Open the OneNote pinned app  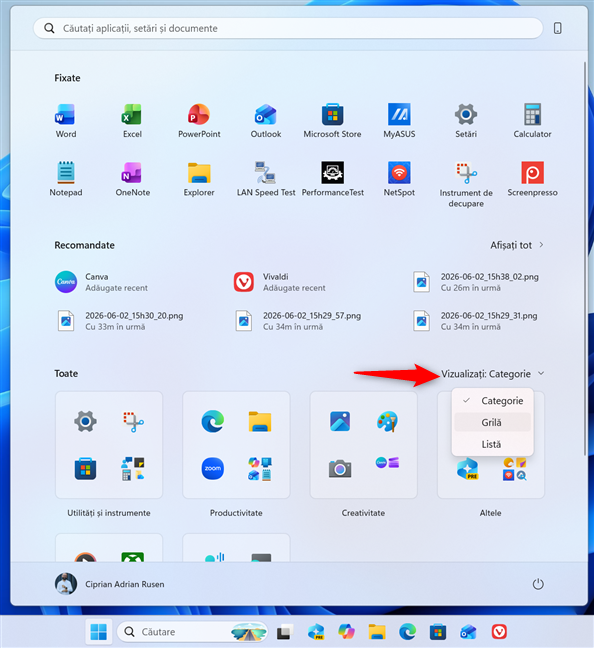(x=132, y=179)
